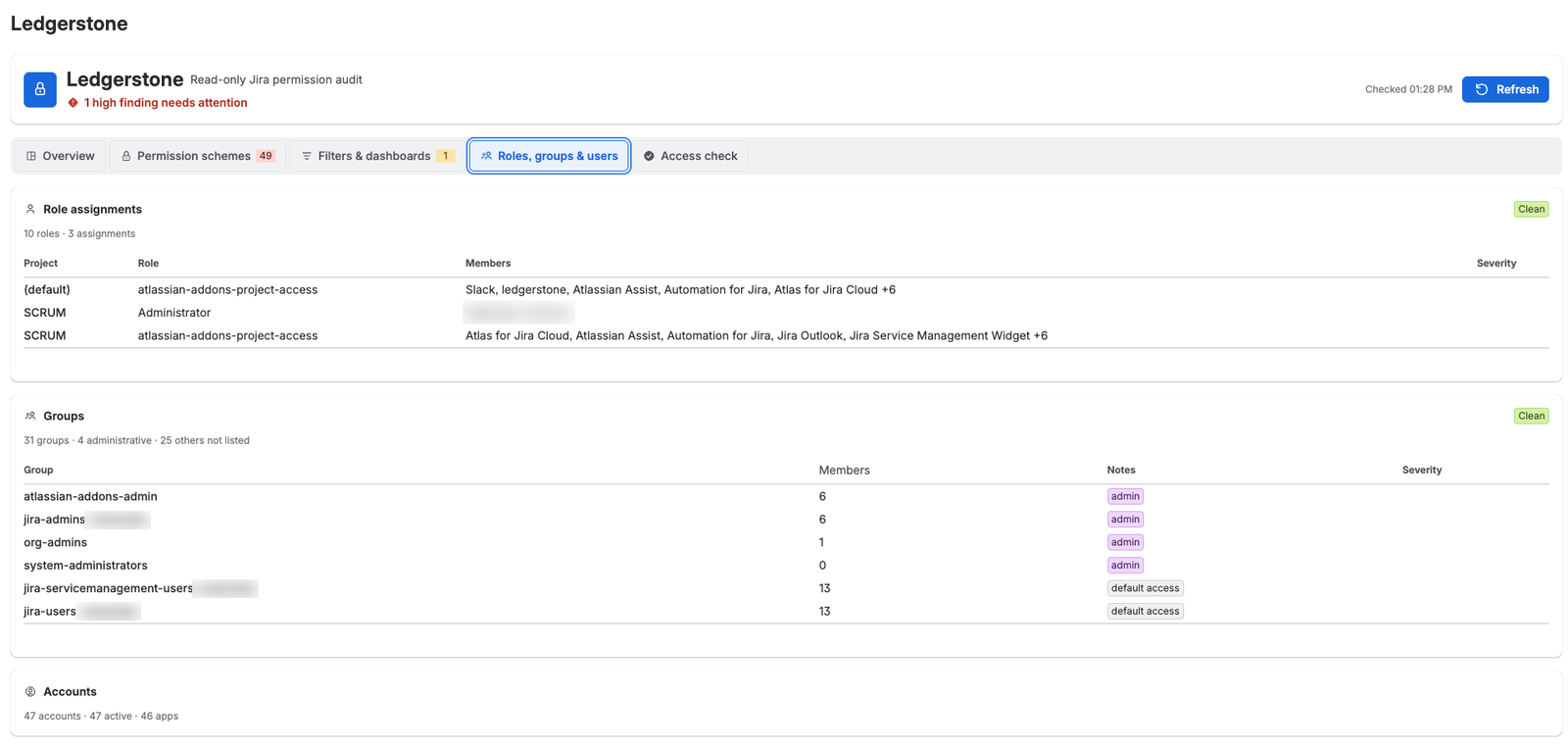The height and width of the screenshot is (749, 1568).
Task: Click the atlassian-addons-admin group name
Action: pos(90,497)
